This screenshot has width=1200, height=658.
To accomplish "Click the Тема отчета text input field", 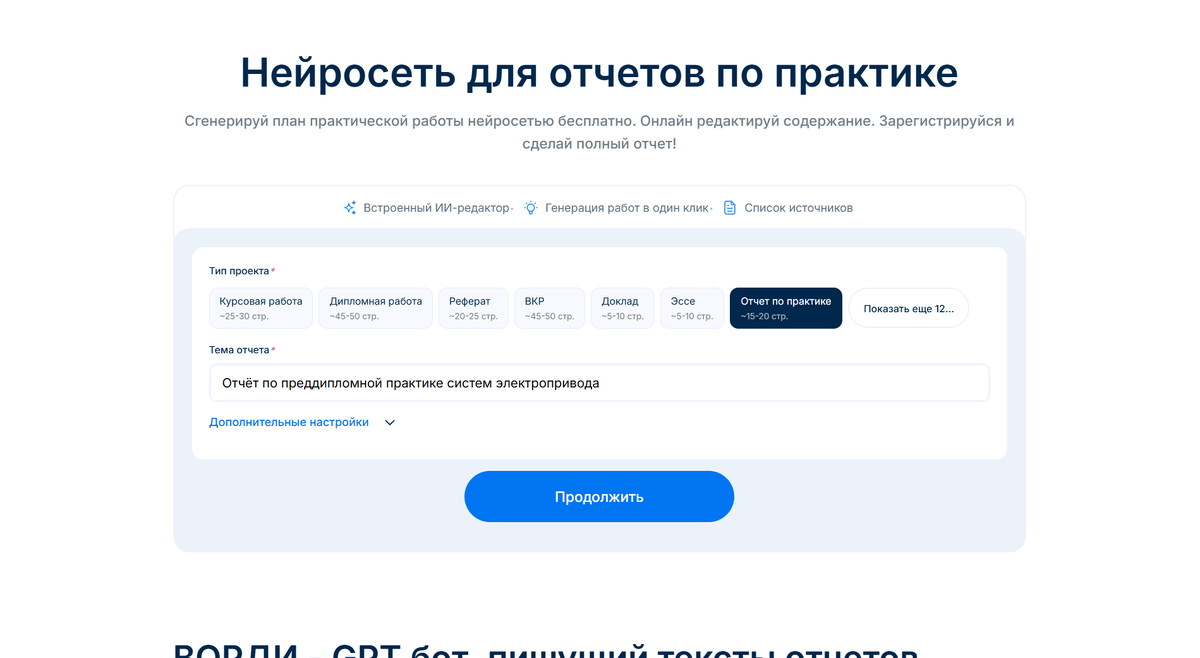I will tap(598, 382).
